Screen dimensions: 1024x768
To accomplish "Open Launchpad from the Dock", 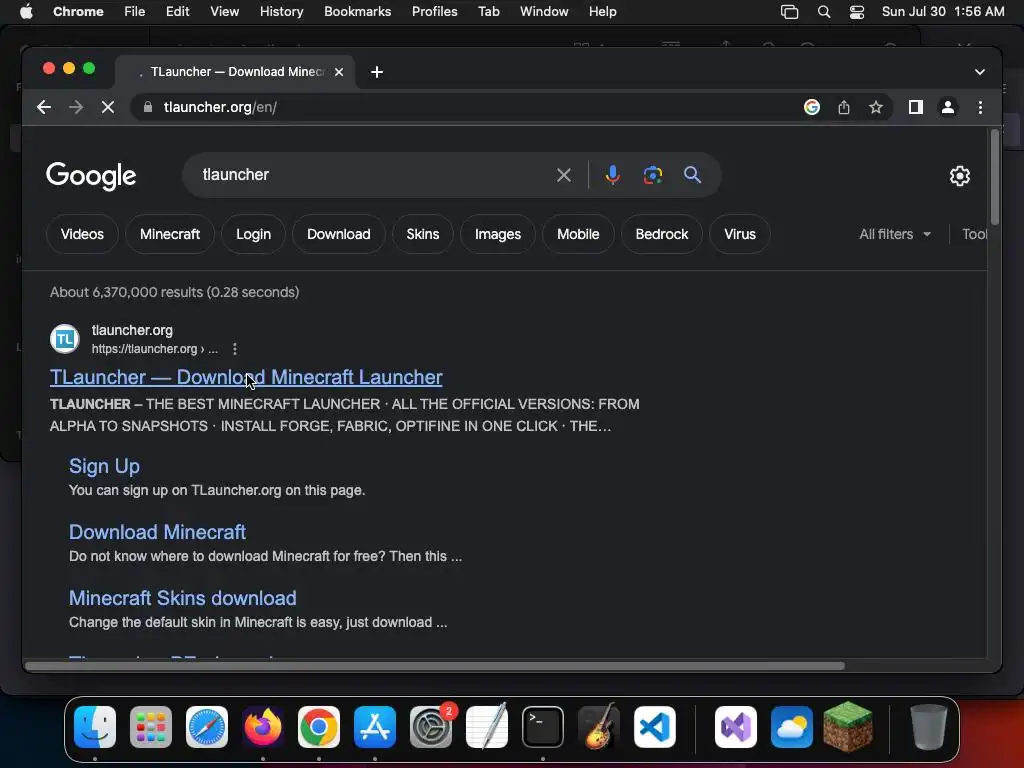I will click(151, 727).
